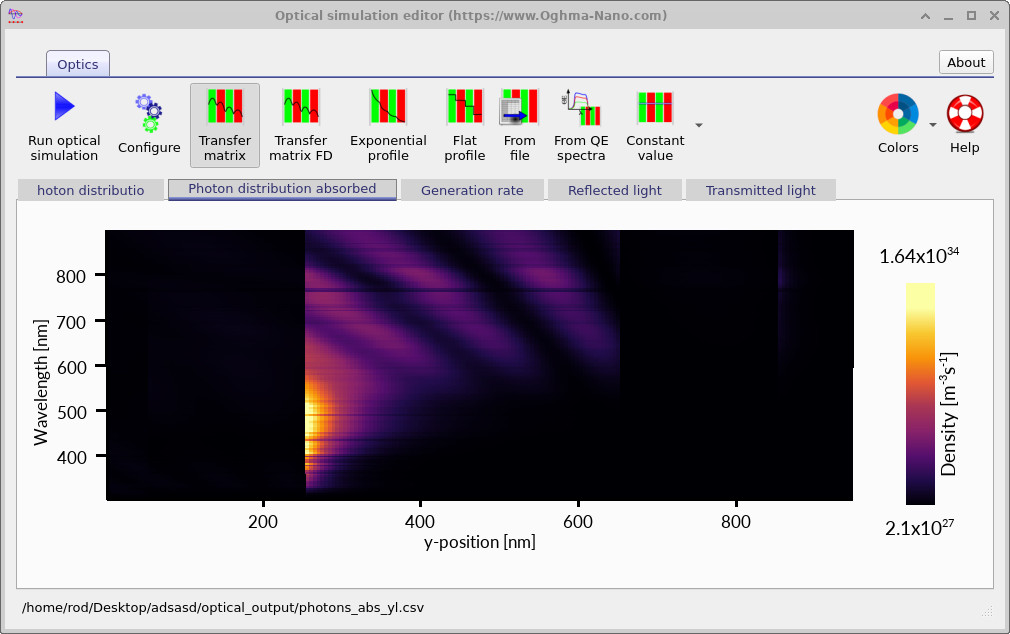Run the optical simulation
The image size is (1010, 634).
tap(64, 126)
